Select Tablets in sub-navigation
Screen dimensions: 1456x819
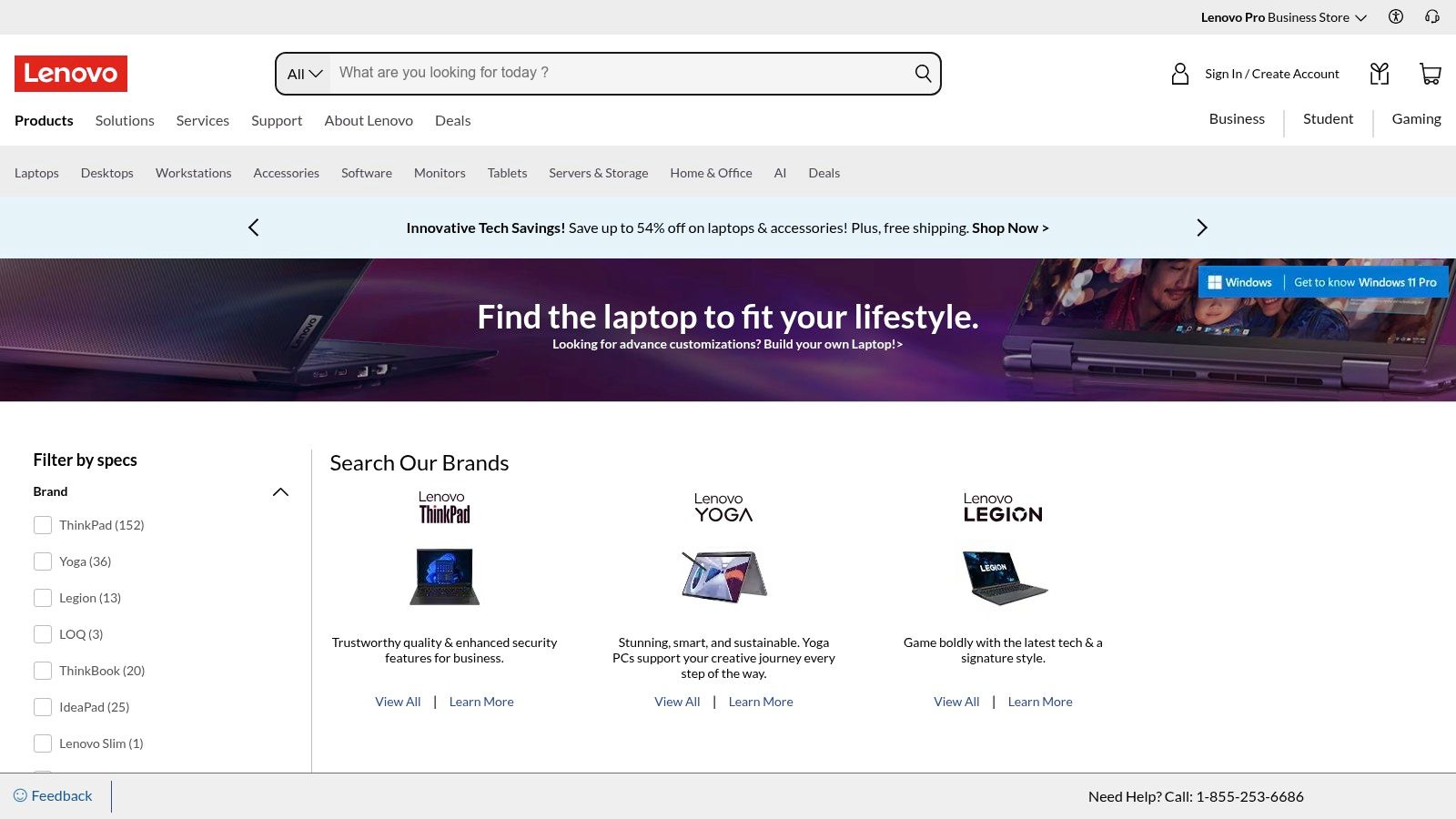(507, 173)
